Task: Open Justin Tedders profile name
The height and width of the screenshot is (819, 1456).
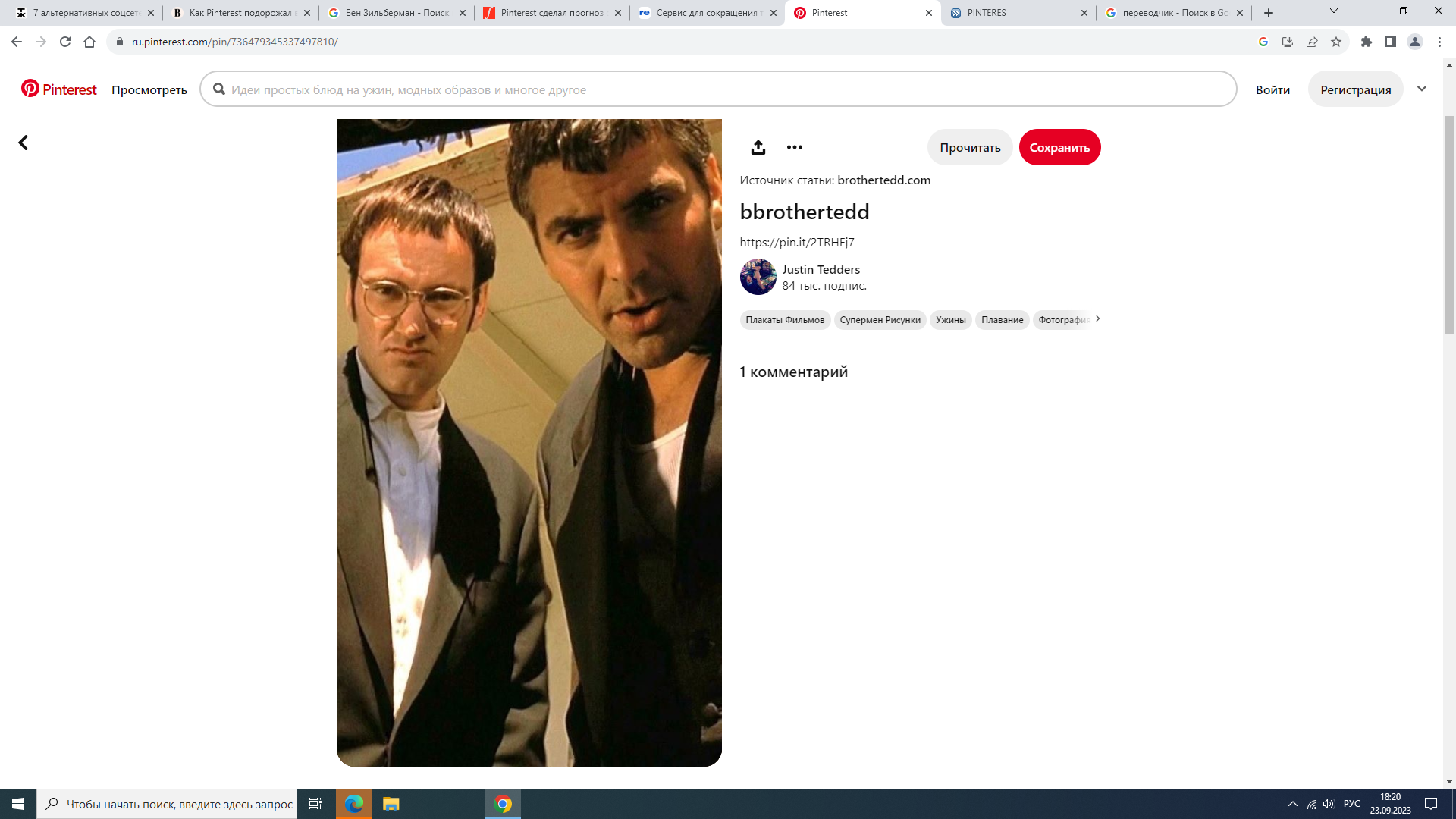Action: 821,269
